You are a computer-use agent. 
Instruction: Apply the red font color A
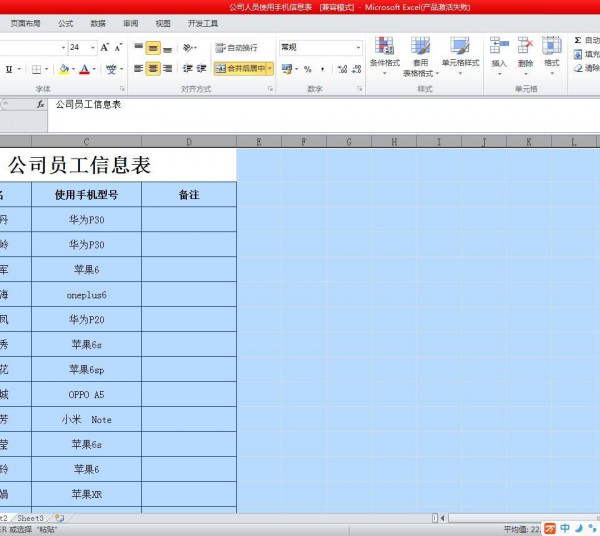pos(85,69)
